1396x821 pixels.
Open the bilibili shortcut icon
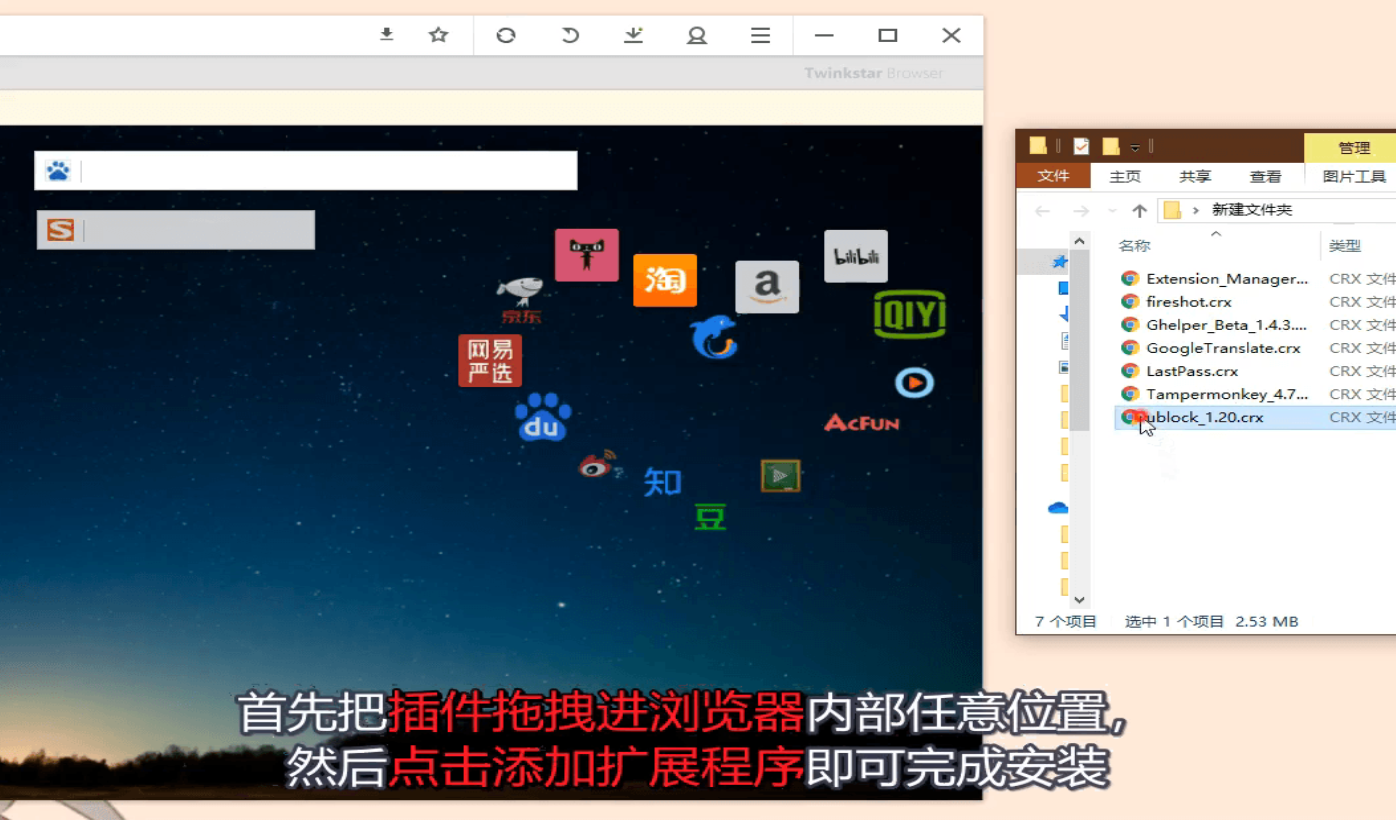855,256
